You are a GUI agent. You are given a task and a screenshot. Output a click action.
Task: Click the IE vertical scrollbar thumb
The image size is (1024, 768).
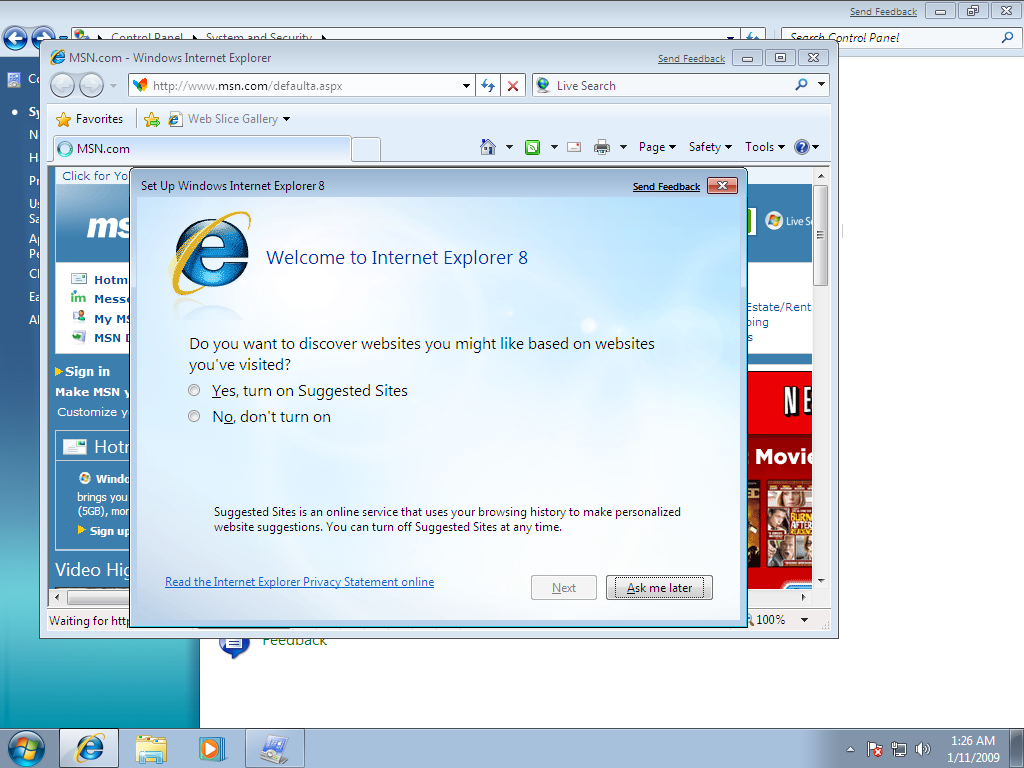pos(820,235)
